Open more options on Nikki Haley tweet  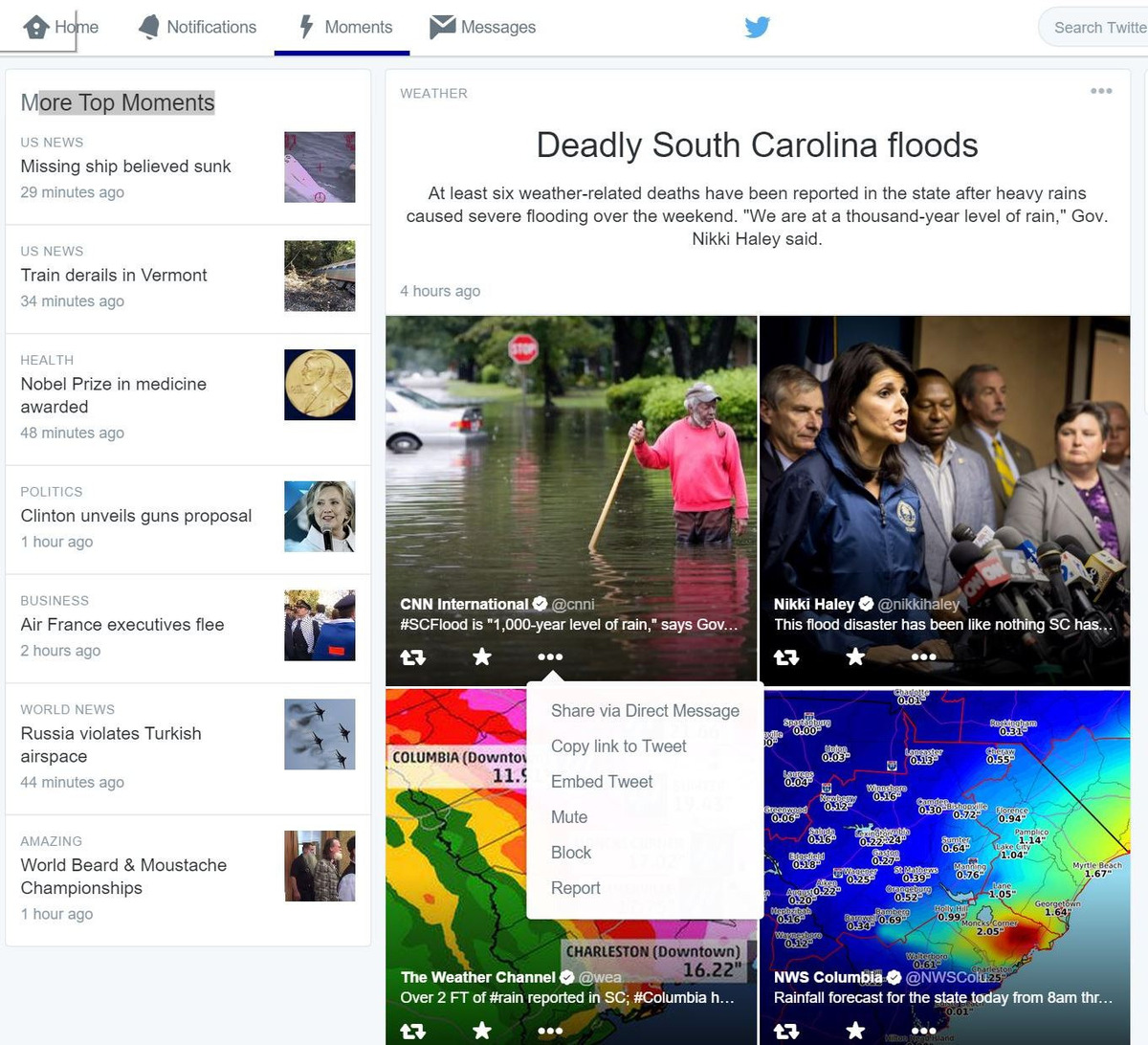923,657
